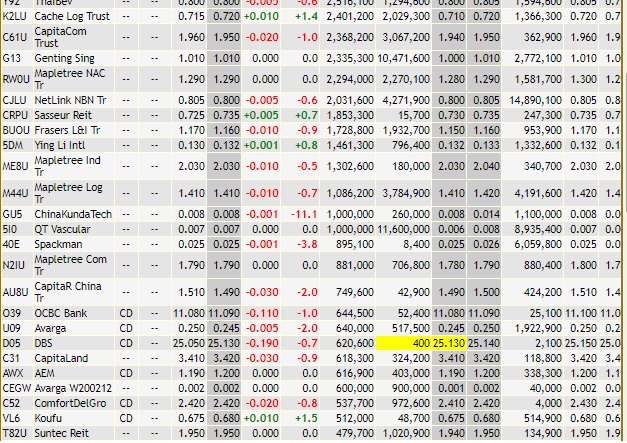627x443 pixels.
Task: Click highlighted 400 volume in DBS row
Action: point(421,343)
